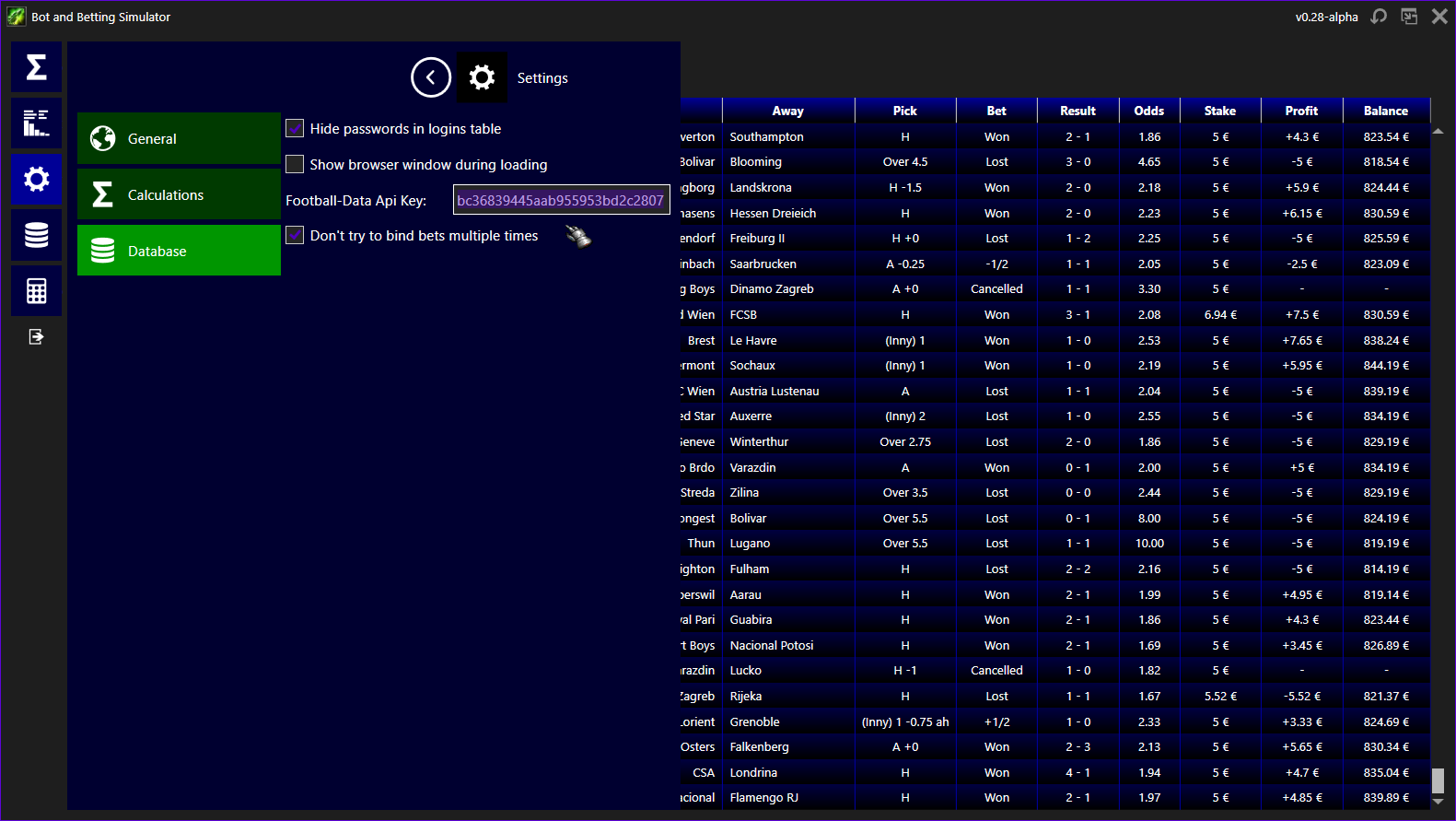Click the -1/2 bet cell for Saarbrucken
Image resolution: width=1456 pixels, height=821 pixels.
click(996, 264)
